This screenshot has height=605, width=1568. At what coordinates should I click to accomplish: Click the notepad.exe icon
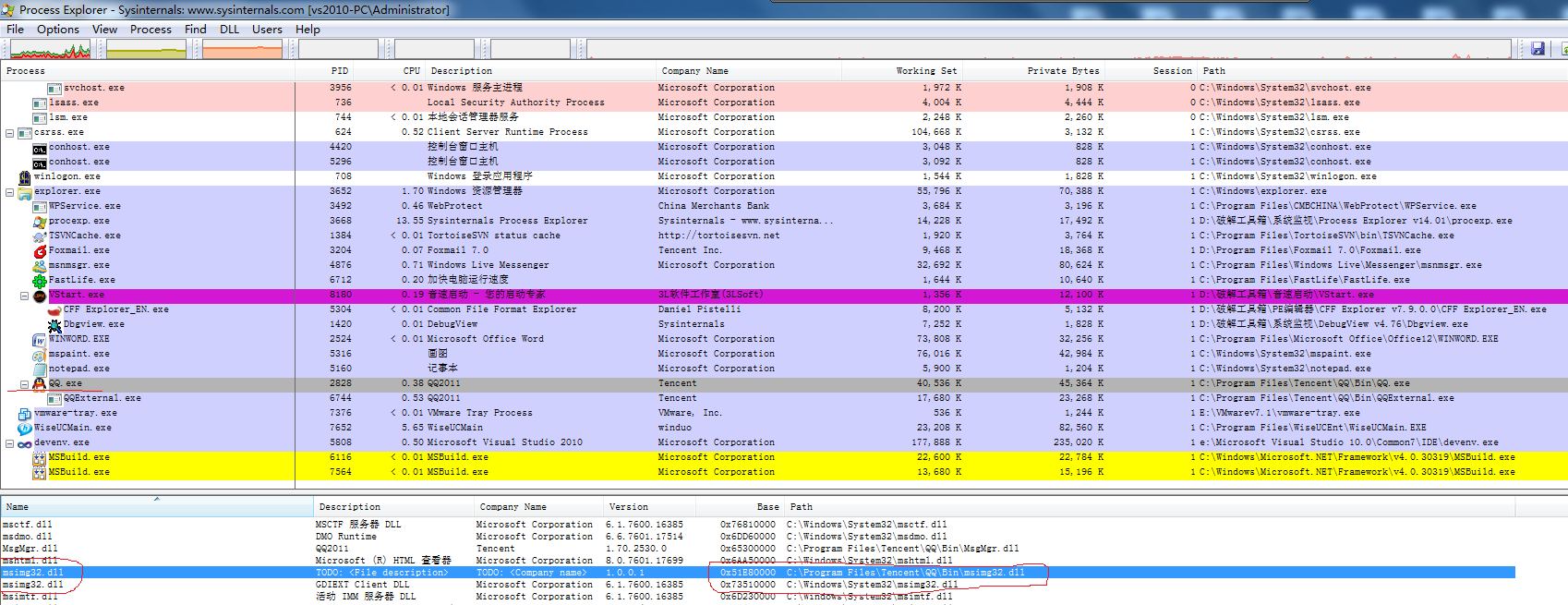click(x=40, y=369)
